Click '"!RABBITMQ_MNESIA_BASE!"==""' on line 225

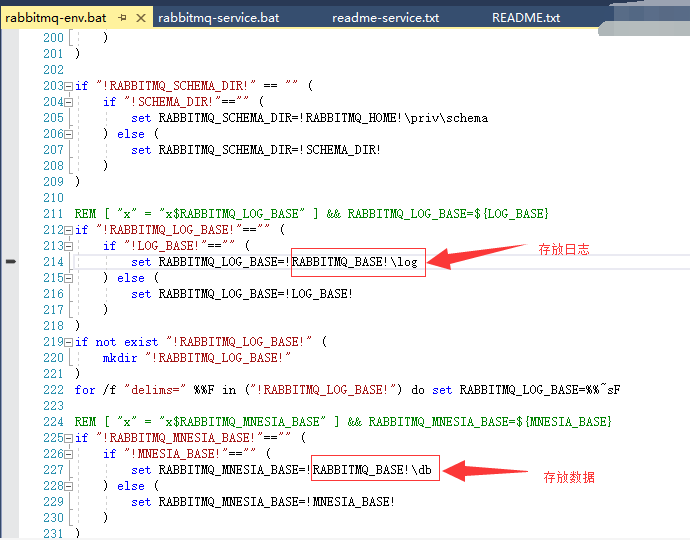[193, 438]
